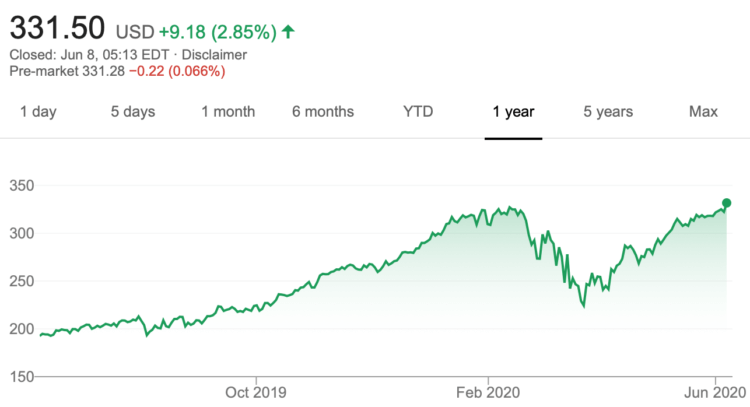Click the Feb 2020 axis marker
Image resolution: width=750 pixels, height=407 pixels.
tap(488, 393)
